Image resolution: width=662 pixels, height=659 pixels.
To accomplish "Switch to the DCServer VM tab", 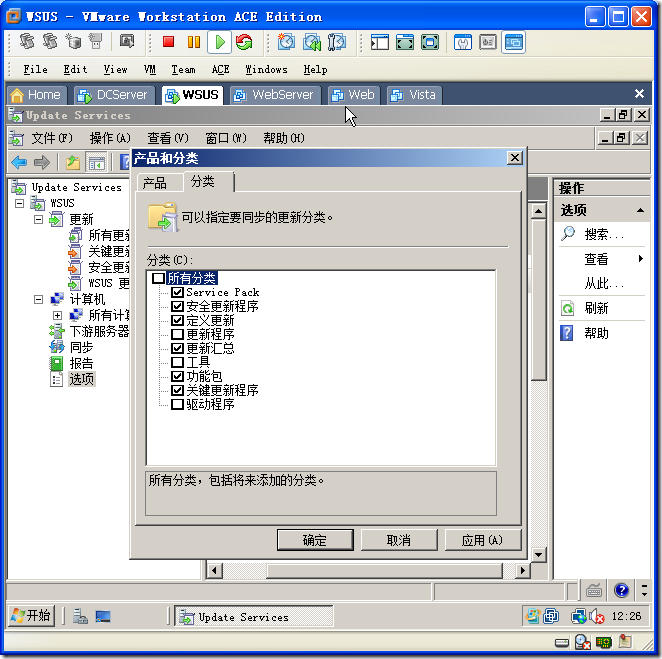I will [114, 95].
